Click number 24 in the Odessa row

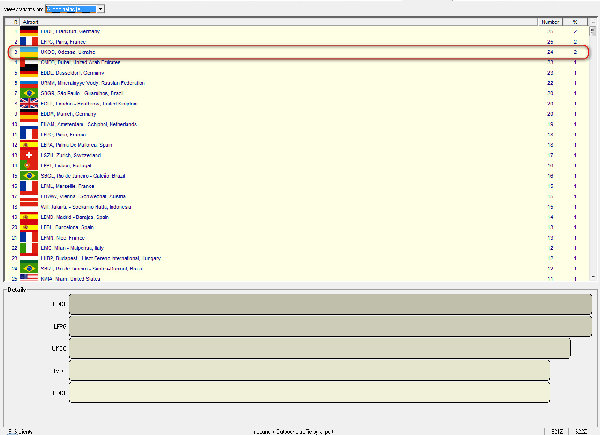[x=550, y=52]
